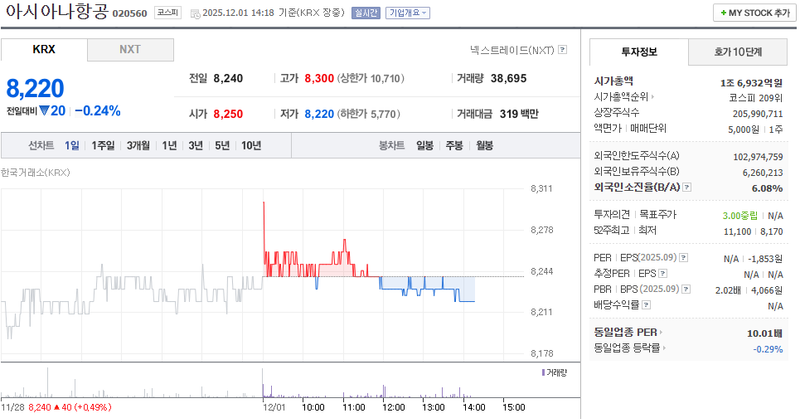This screenshot has width=800, height=419.
Task: Show the 주봉 weekly candle chart
Action: [x=454, y=145]
